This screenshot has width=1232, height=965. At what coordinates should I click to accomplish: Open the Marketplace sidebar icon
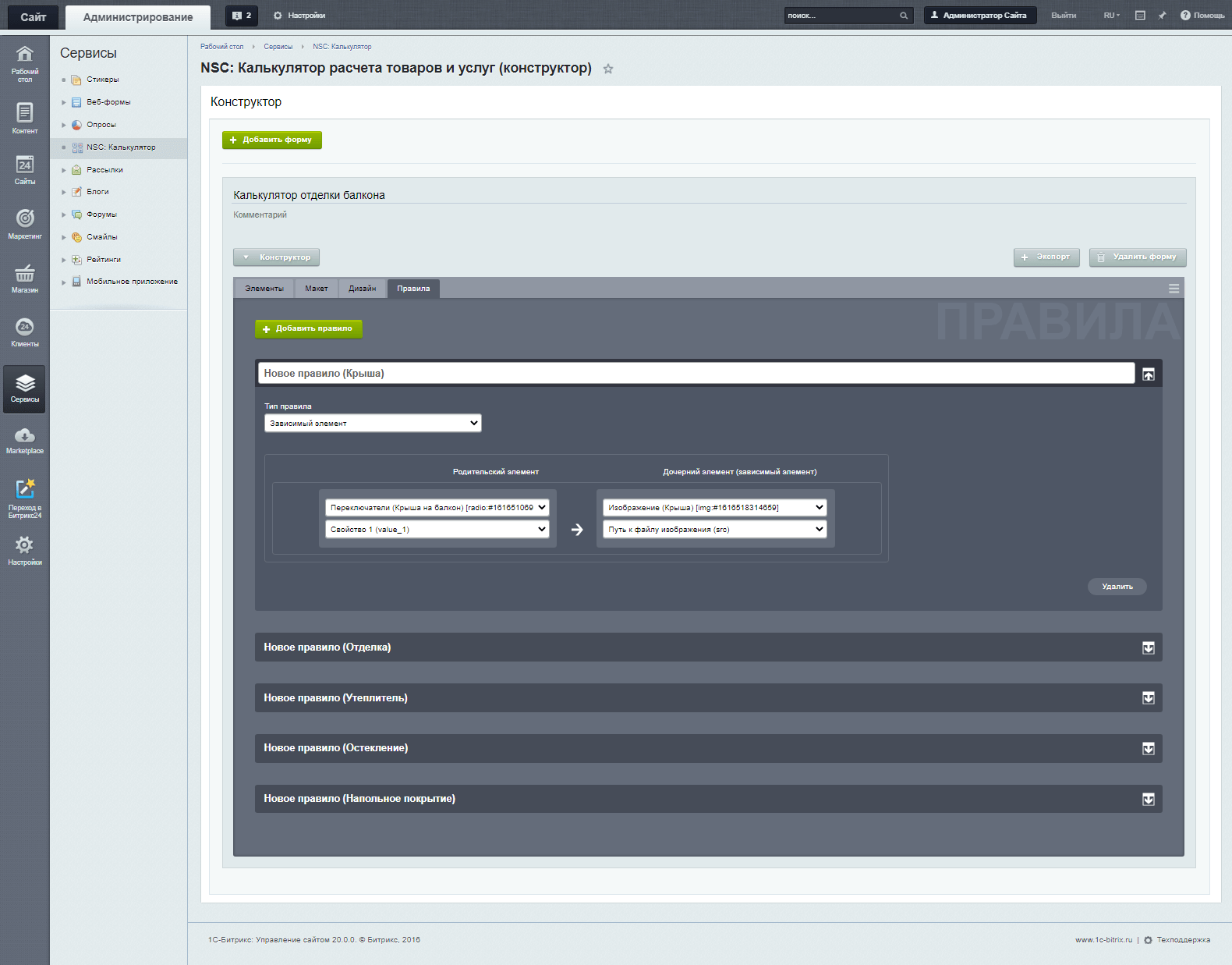coord(25,437)
